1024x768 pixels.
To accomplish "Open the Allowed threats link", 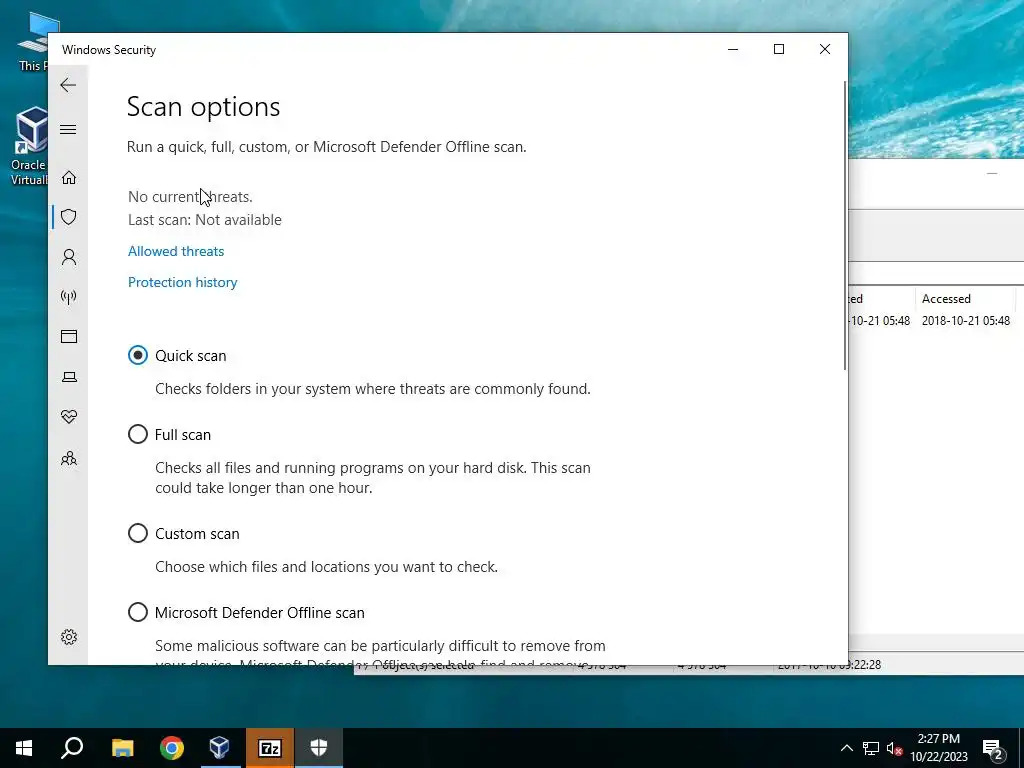I will [x=176, y=251].
